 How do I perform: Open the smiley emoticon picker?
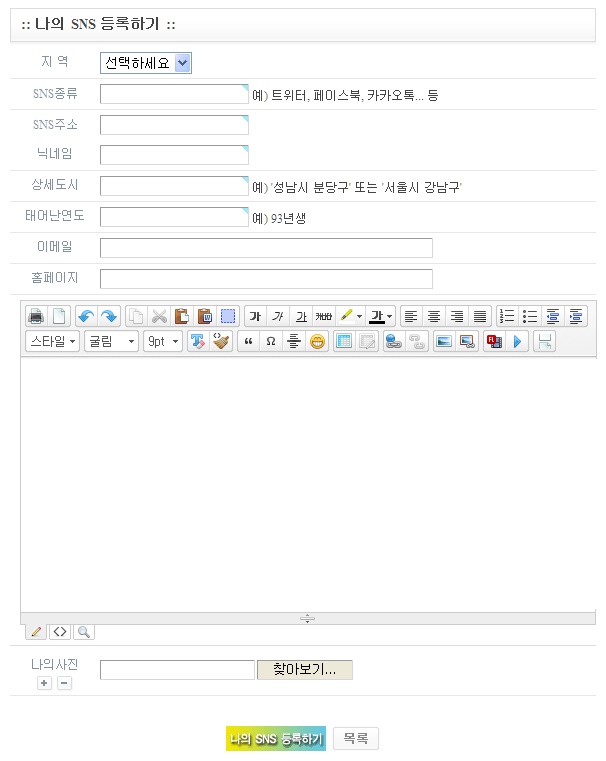click(x=317, y=342)
